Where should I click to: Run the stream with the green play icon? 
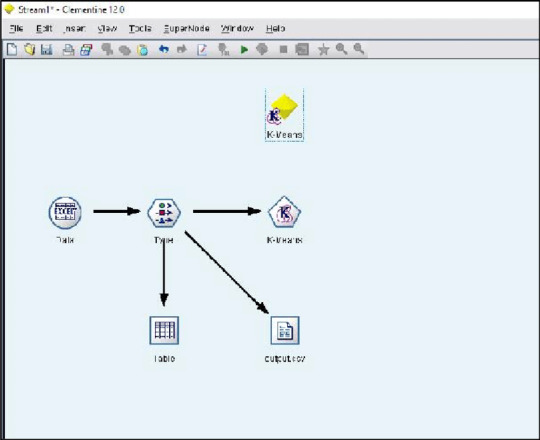[x=244, y=50]
